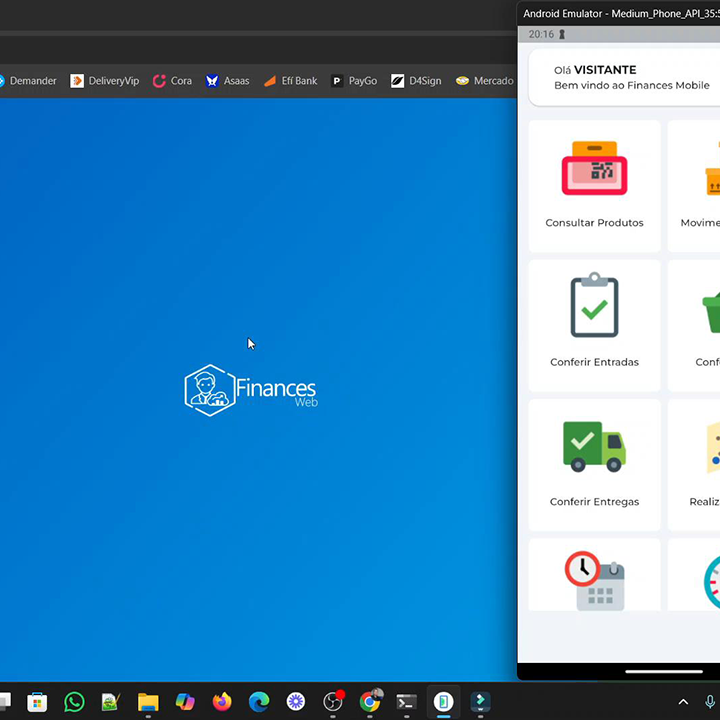Open WhatsApp from taskbar
The height and width of the screenshot is (720, 720).
coord(74,702)
